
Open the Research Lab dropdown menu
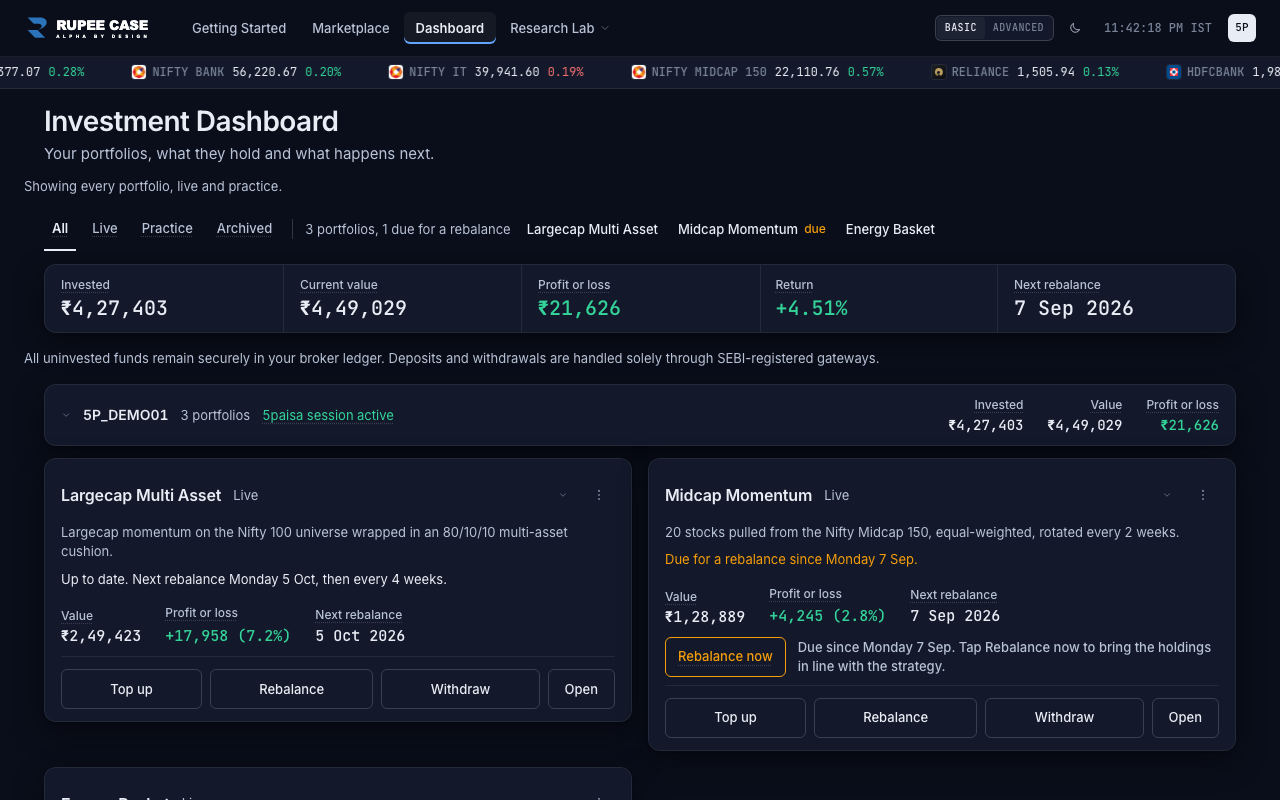pyautogui.click(x=560, y=28)
